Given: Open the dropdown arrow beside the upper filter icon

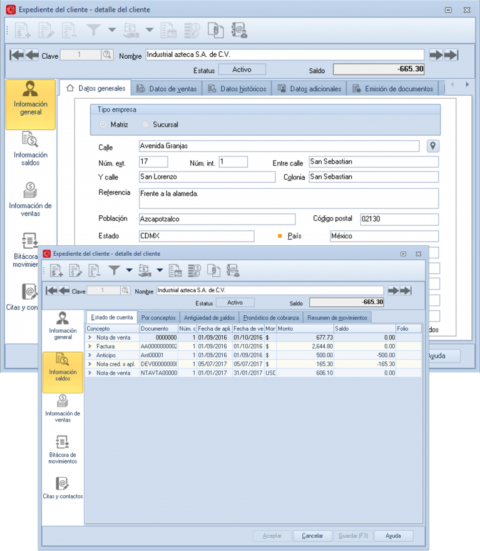Looking at the screenshot, I should 112,30.
